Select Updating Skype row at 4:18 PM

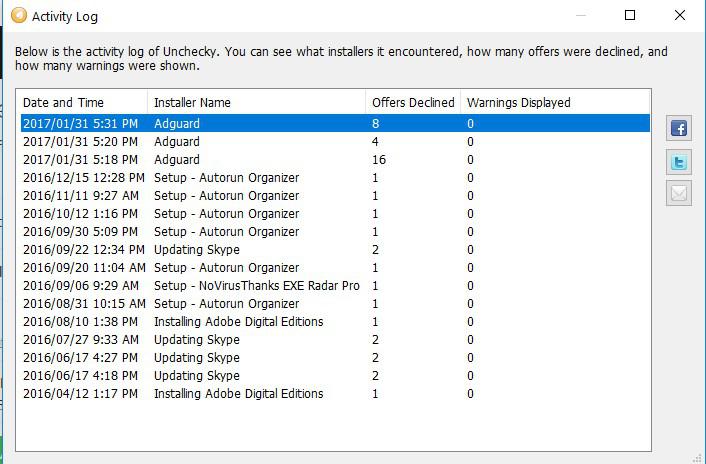[x=335, y=375]
